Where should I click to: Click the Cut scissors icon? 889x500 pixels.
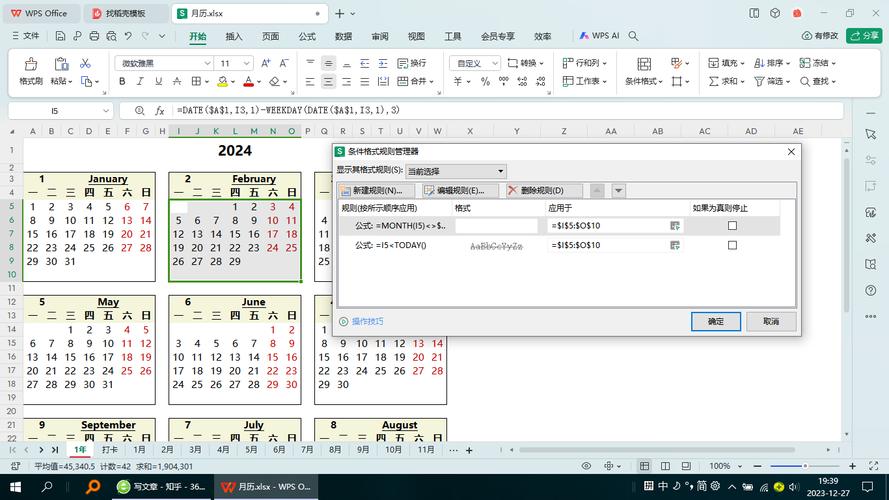click(x=85, y=63)
